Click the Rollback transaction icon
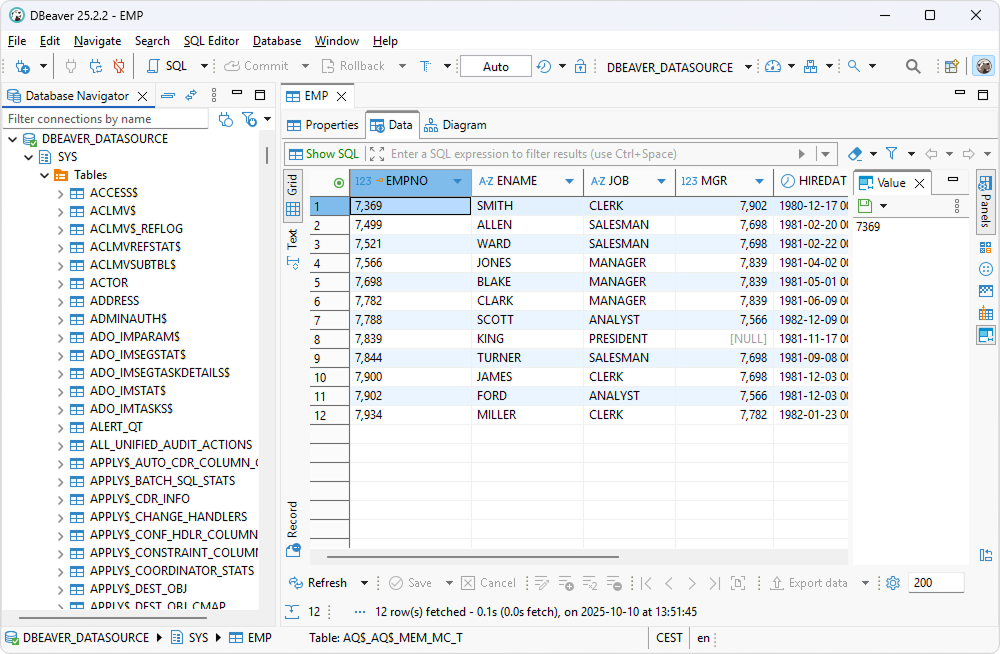 coord(326,66)
